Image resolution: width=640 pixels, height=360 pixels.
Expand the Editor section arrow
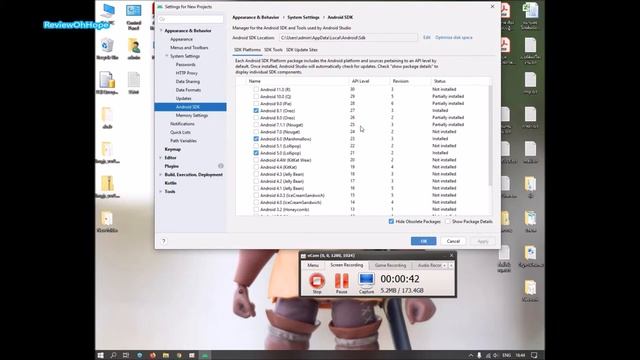click(161, 158)
